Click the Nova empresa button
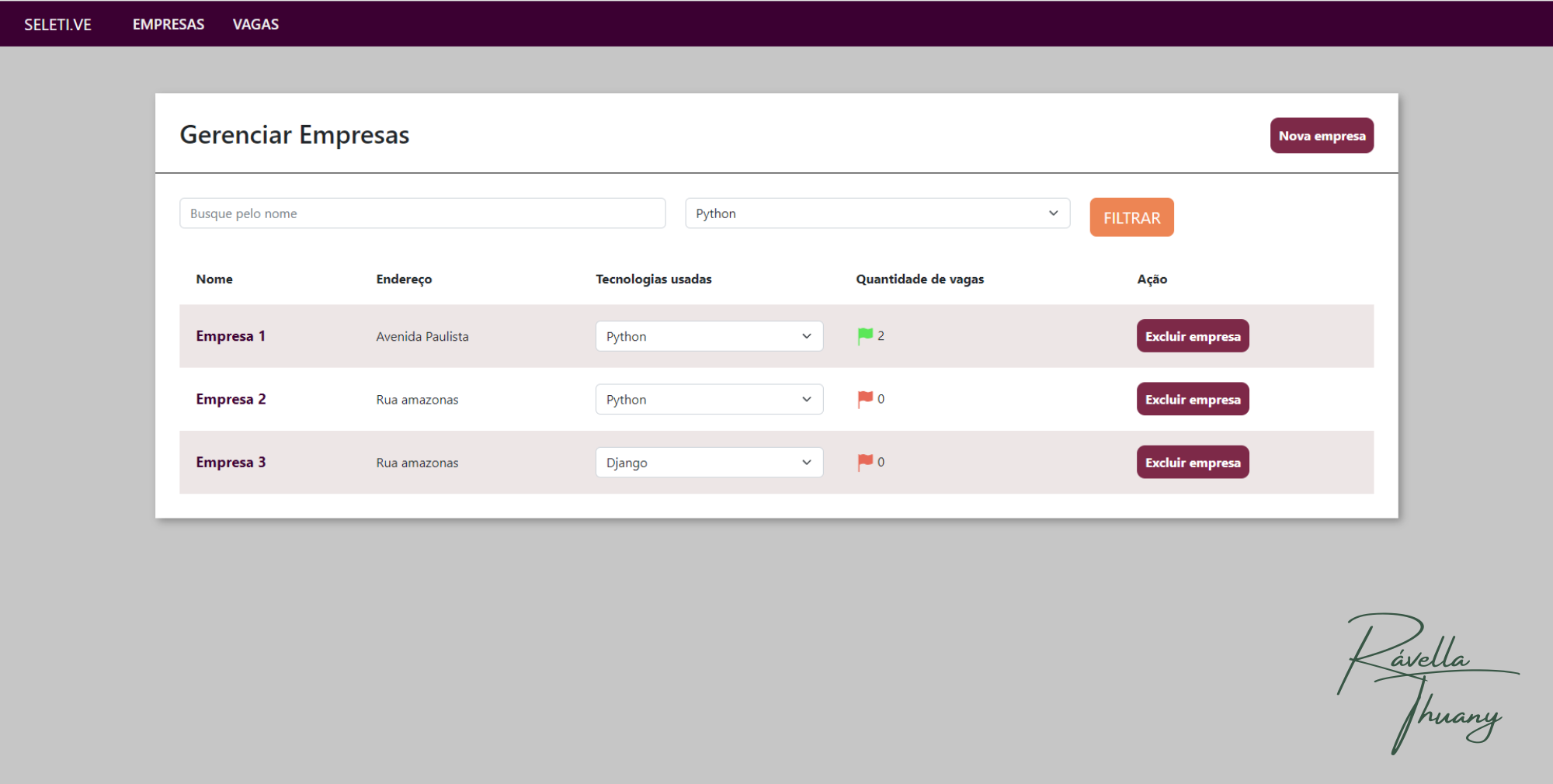 tap(1322, 135)
